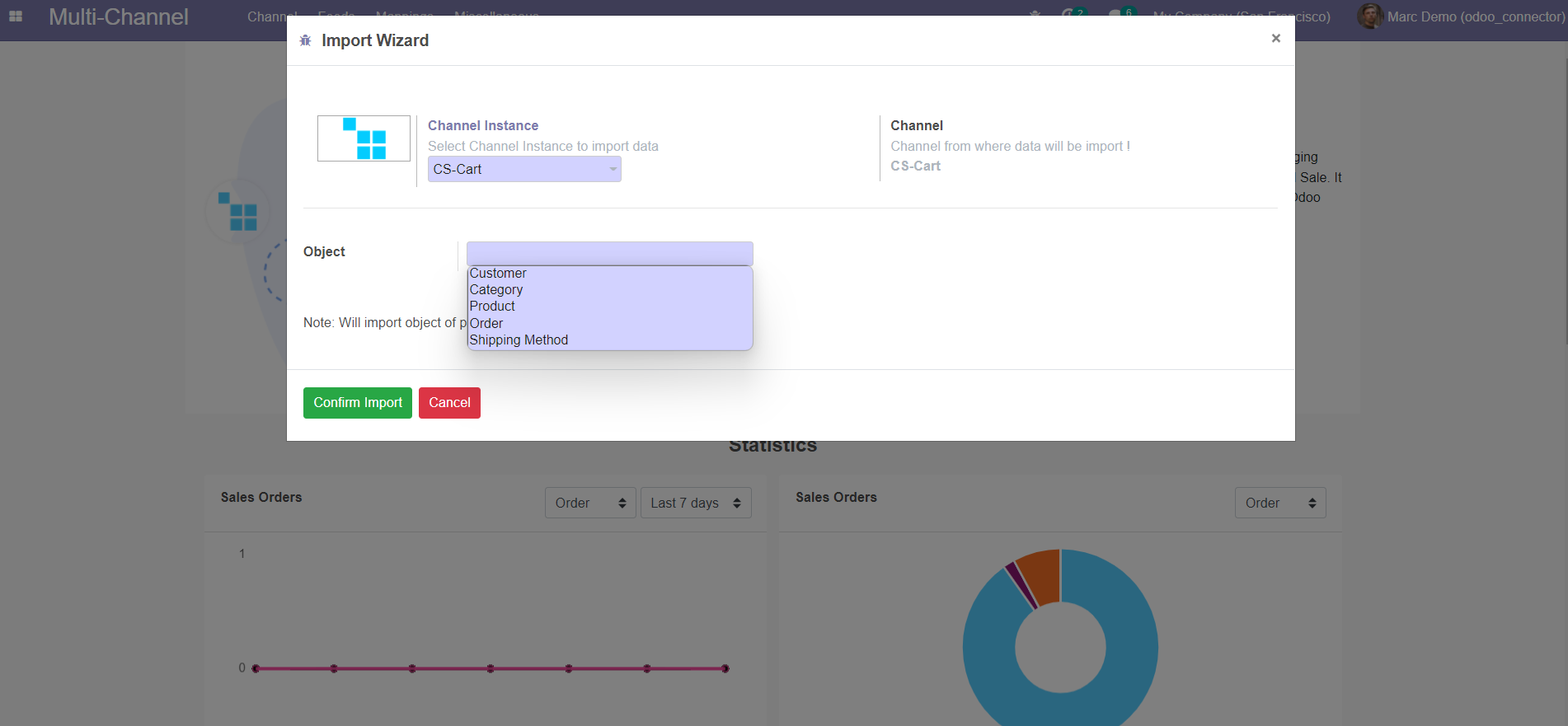Image resolution: width=1568 pixels, height=726 pixels.
Task: Click Marc Demo's user avatar
Action: (1369, 16)
